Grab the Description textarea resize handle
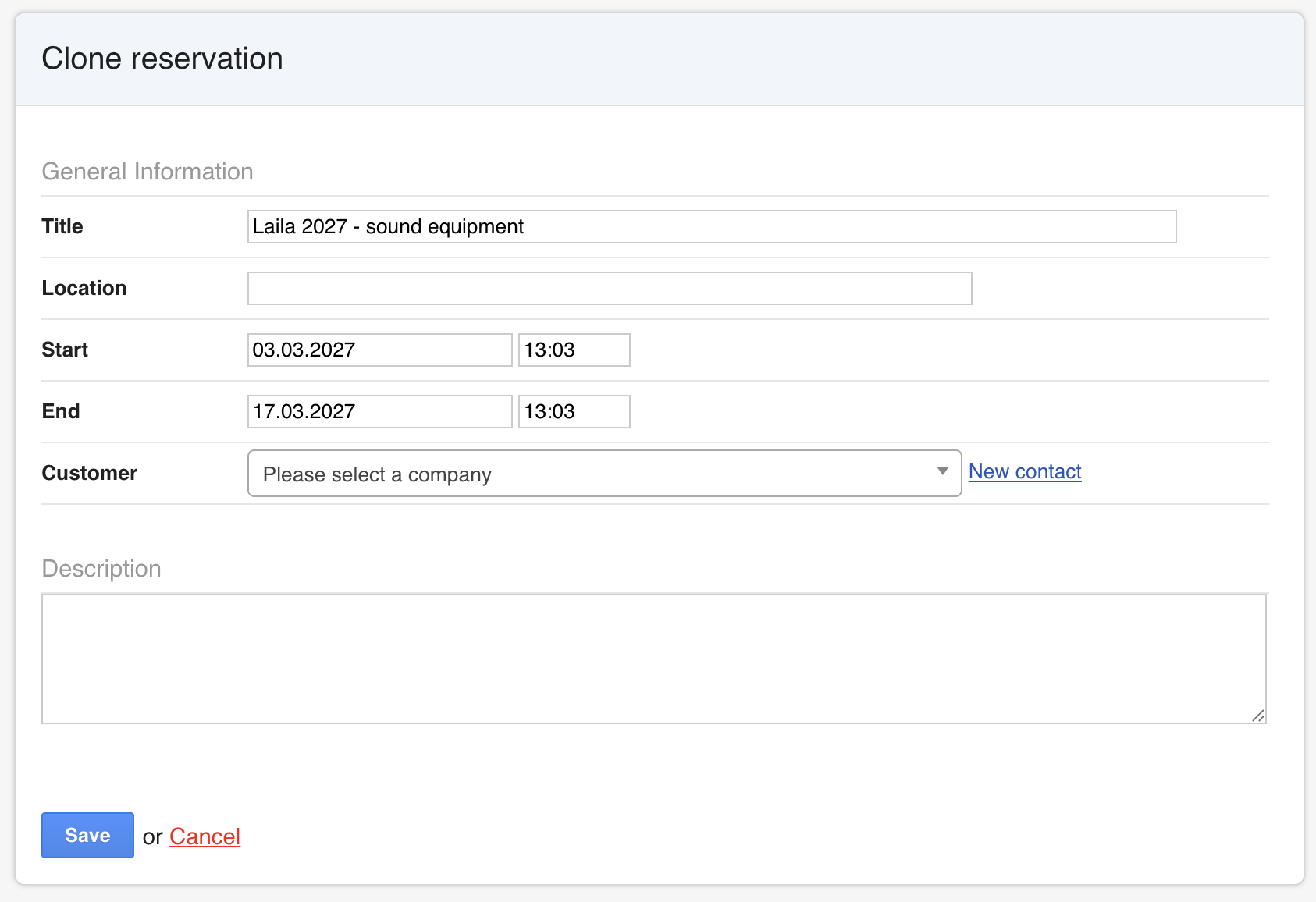The width and height of the screenshot is (1316, 902). click(x=1257, y=716)
